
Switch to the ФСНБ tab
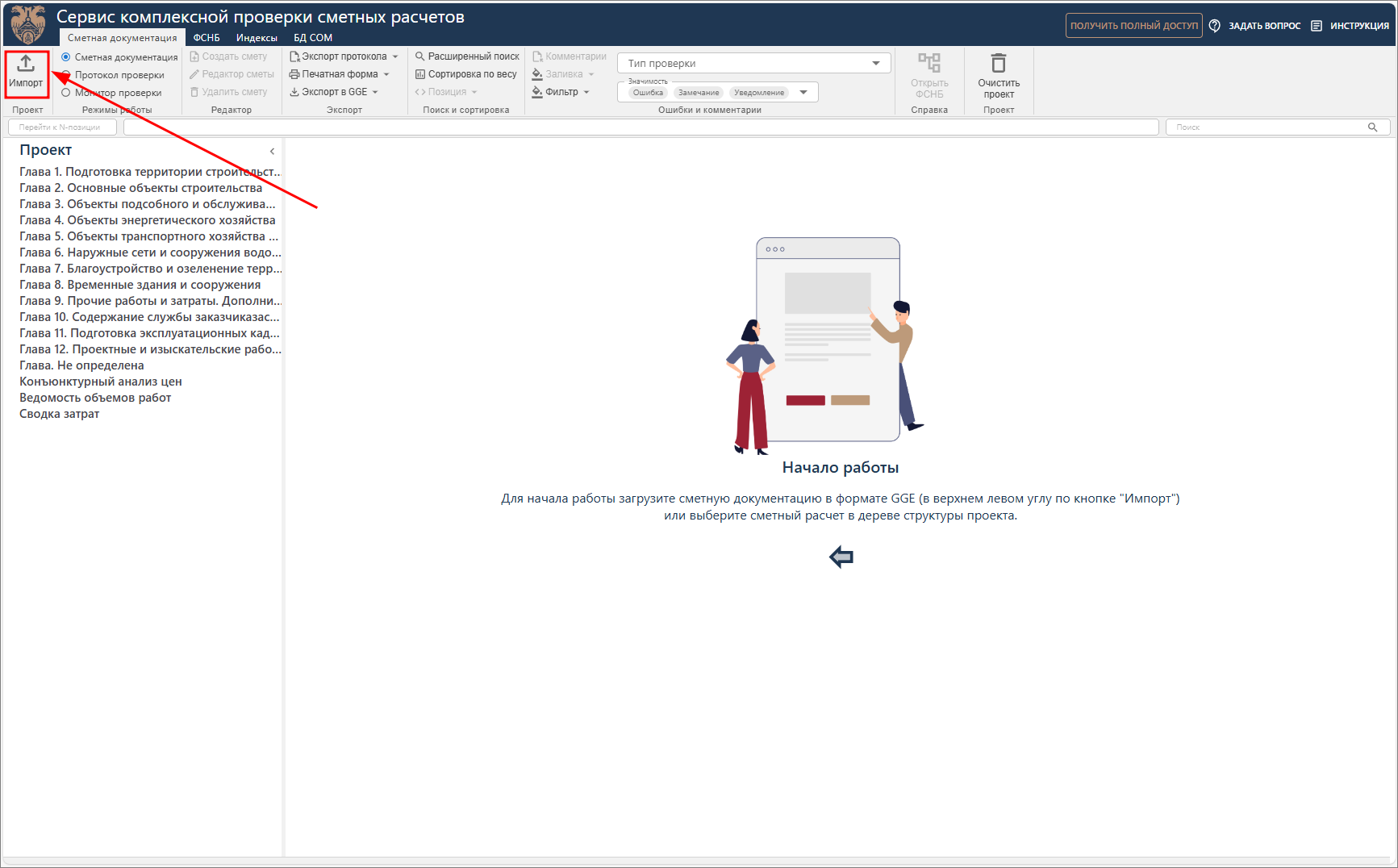click(x=207, y=38)
